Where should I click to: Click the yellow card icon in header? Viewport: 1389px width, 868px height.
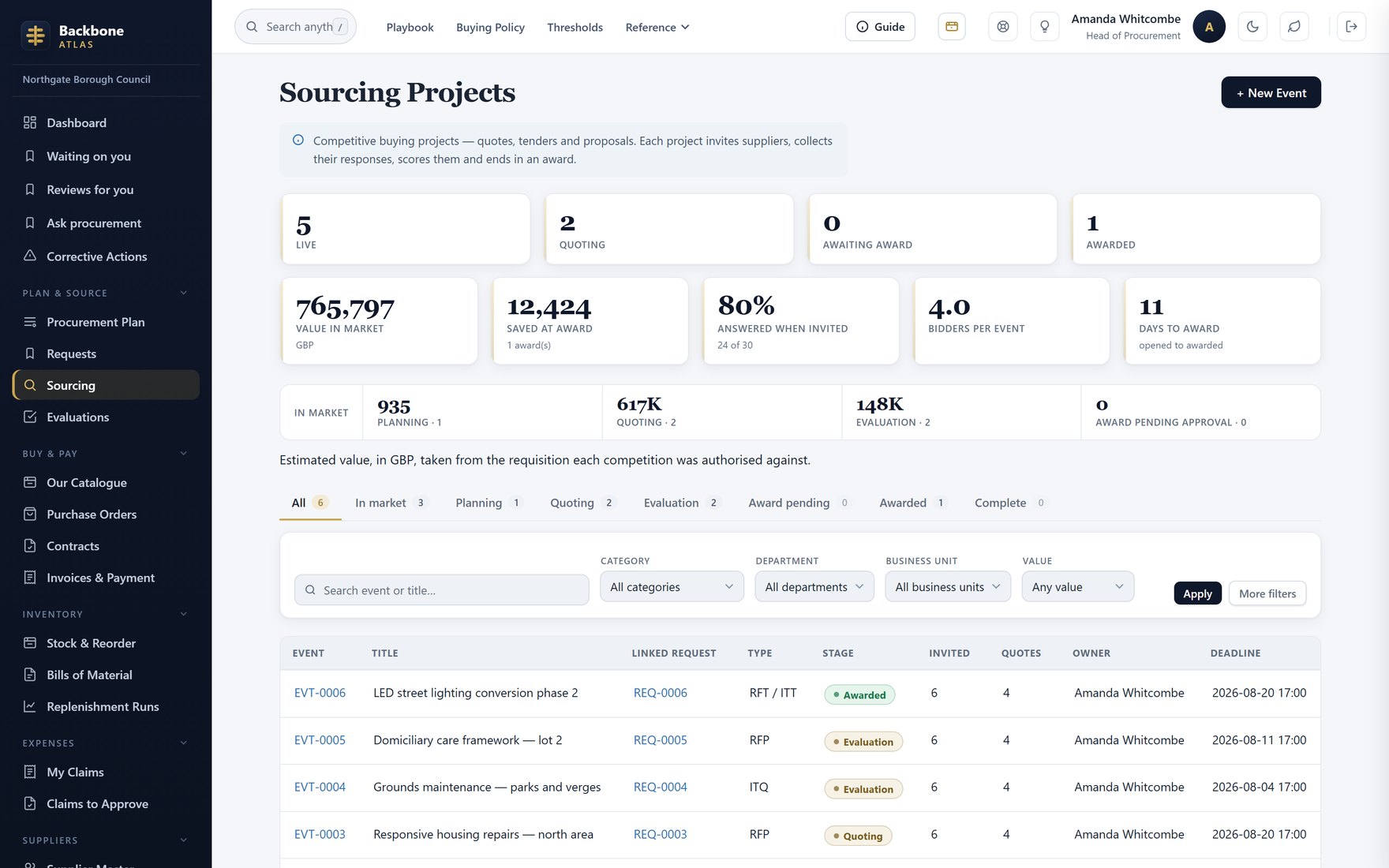coord(952,27)
